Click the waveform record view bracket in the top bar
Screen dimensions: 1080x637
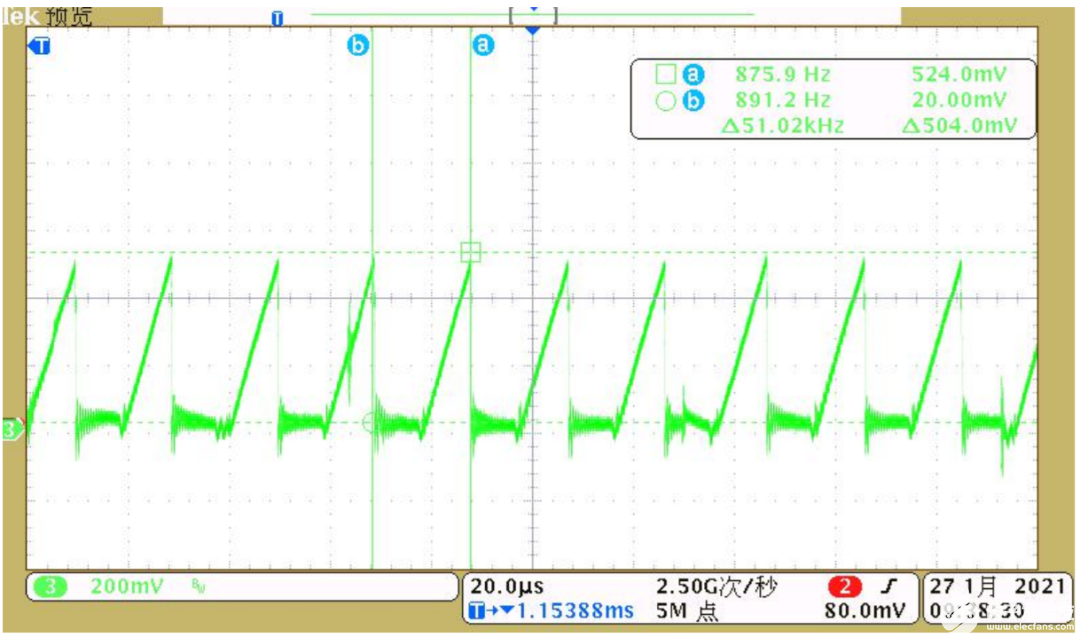click(x=533, y=15)
